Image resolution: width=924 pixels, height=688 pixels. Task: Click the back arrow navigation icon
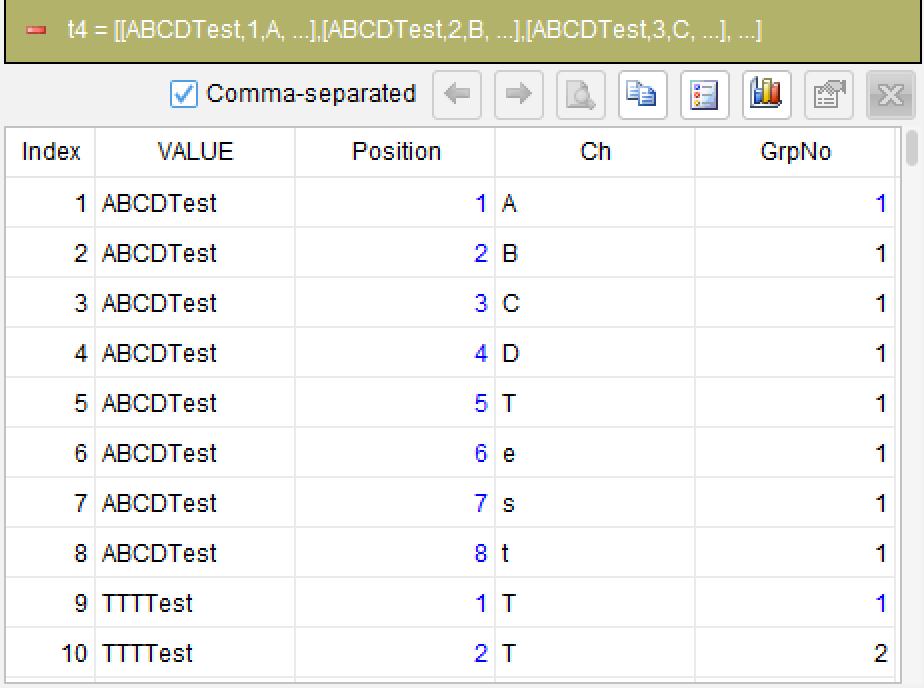pos(457,95)
